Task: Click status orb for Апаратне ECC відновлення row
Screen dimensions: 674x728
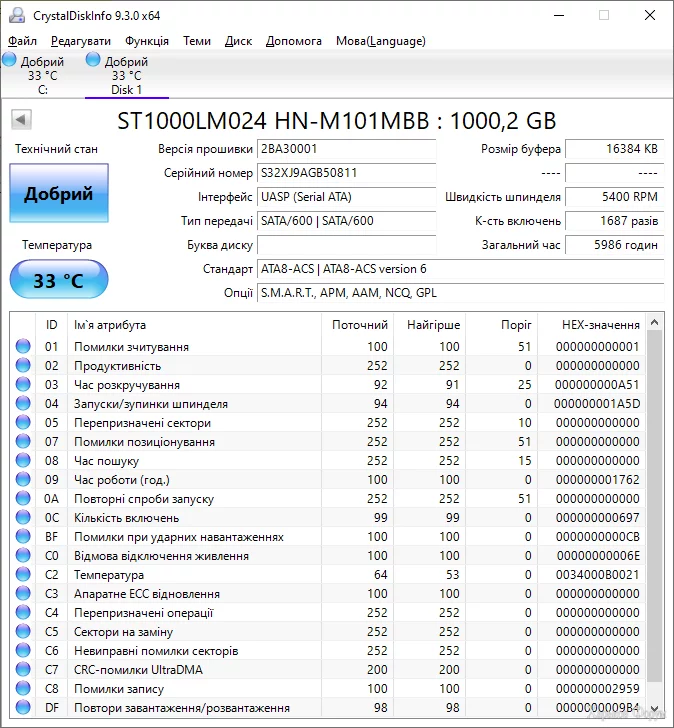Action: coord(23,593)
